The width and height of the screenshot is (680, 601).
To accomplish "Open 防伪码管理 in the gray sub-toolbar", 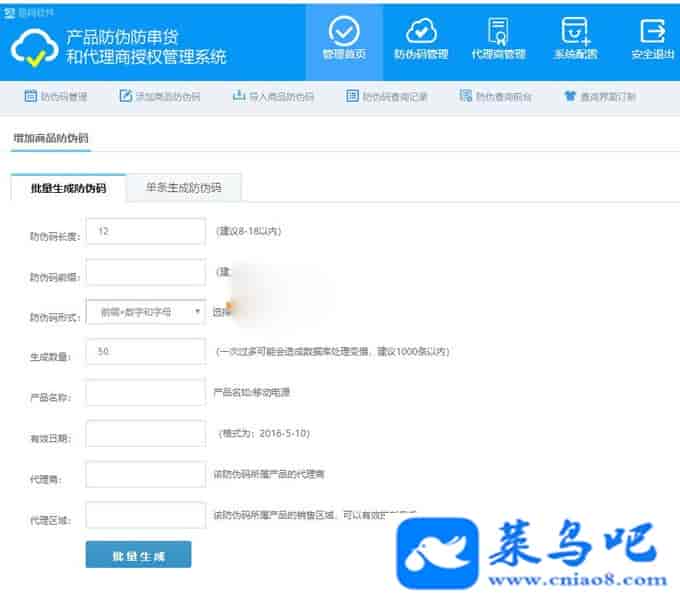I will coord(56,96).
